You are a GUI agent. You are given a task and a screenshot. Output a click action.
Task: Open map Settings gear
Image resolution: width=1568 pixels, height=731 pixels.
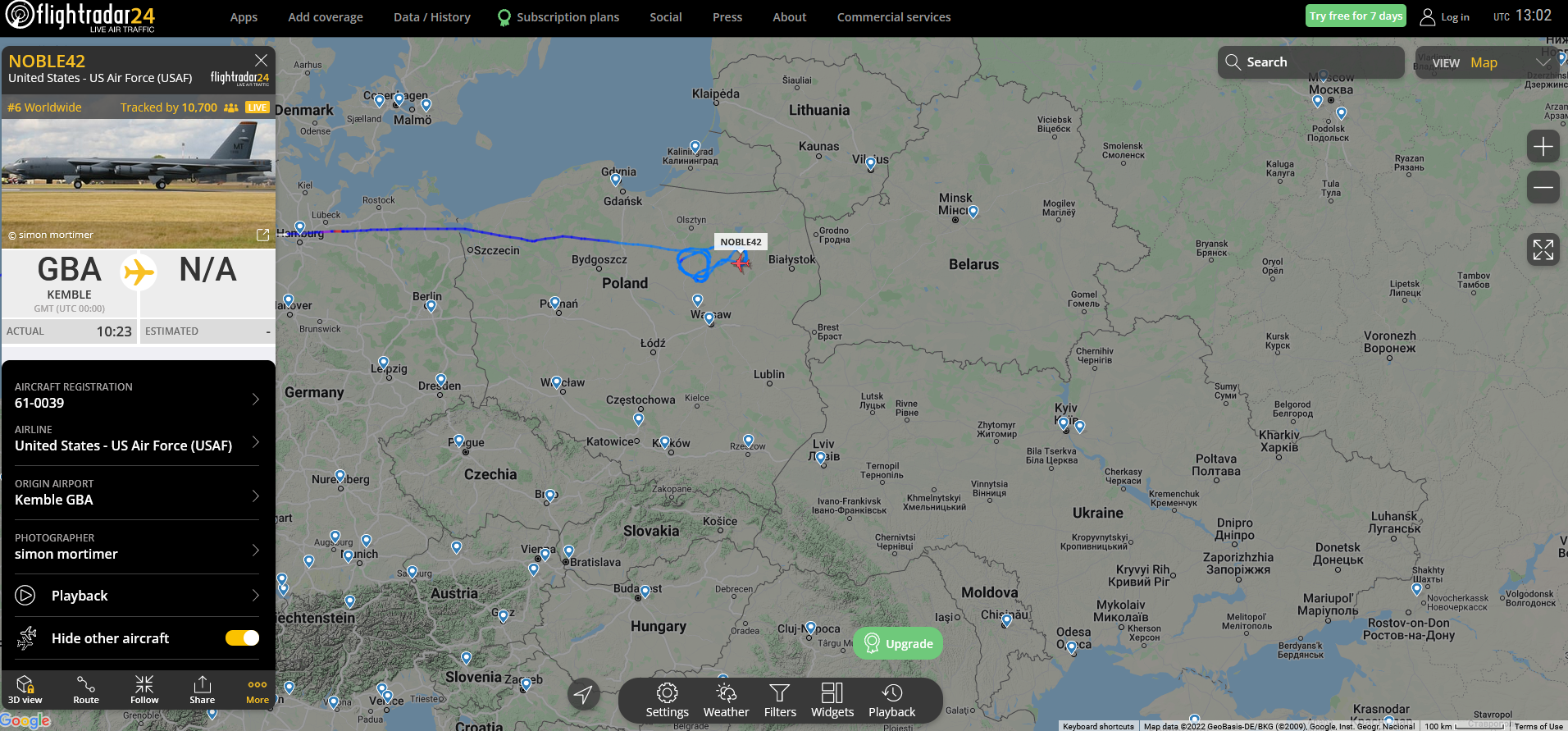667,701
